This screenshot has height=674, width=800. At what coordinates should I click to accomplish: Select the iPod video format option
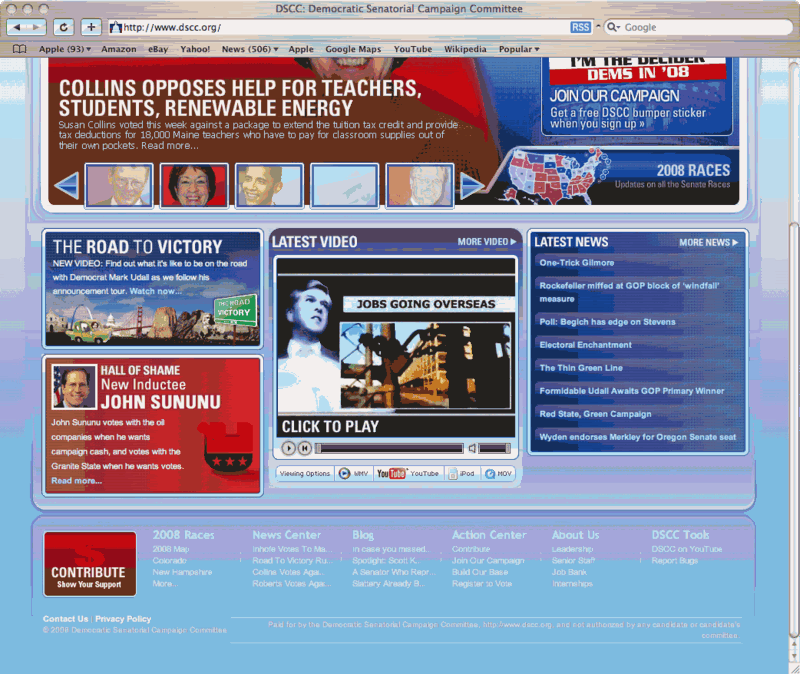[461, 473]
